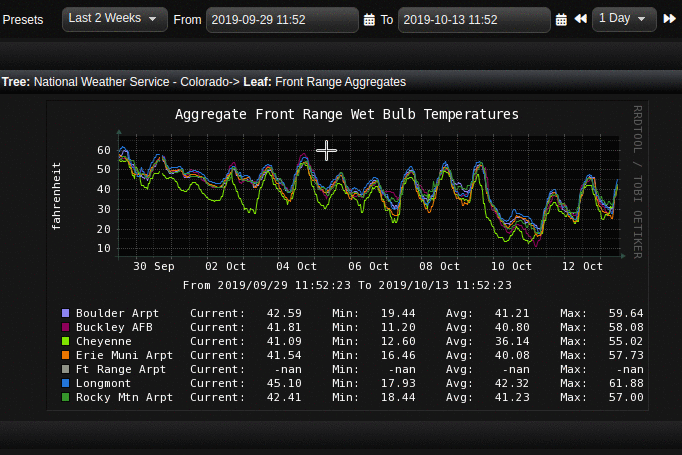Click the To date field 2019-10-13 11:52

tap(474, 20)
